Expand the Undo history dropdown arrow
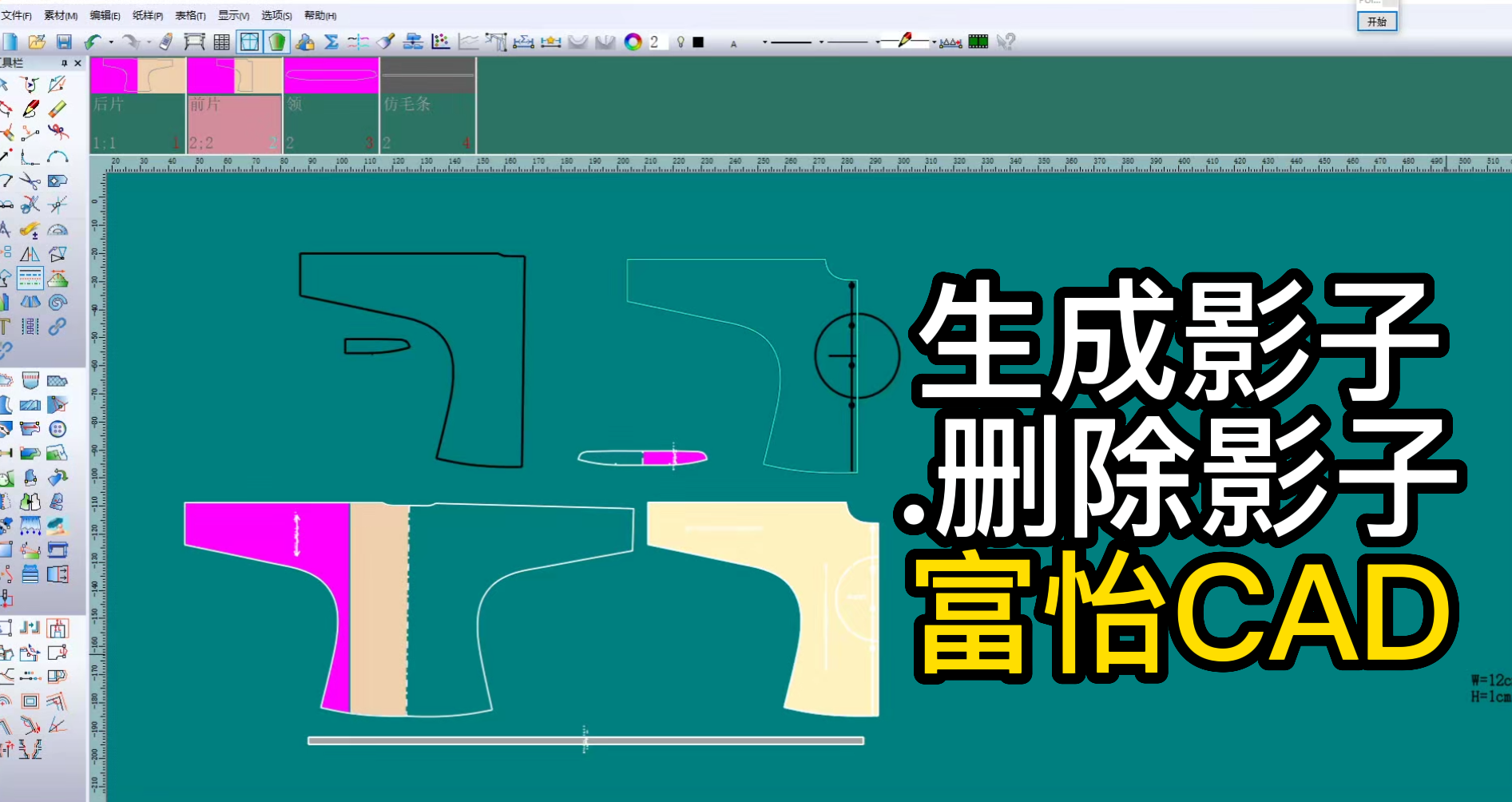The width and height of the screenshot is (1512, 802). (111, 42)
